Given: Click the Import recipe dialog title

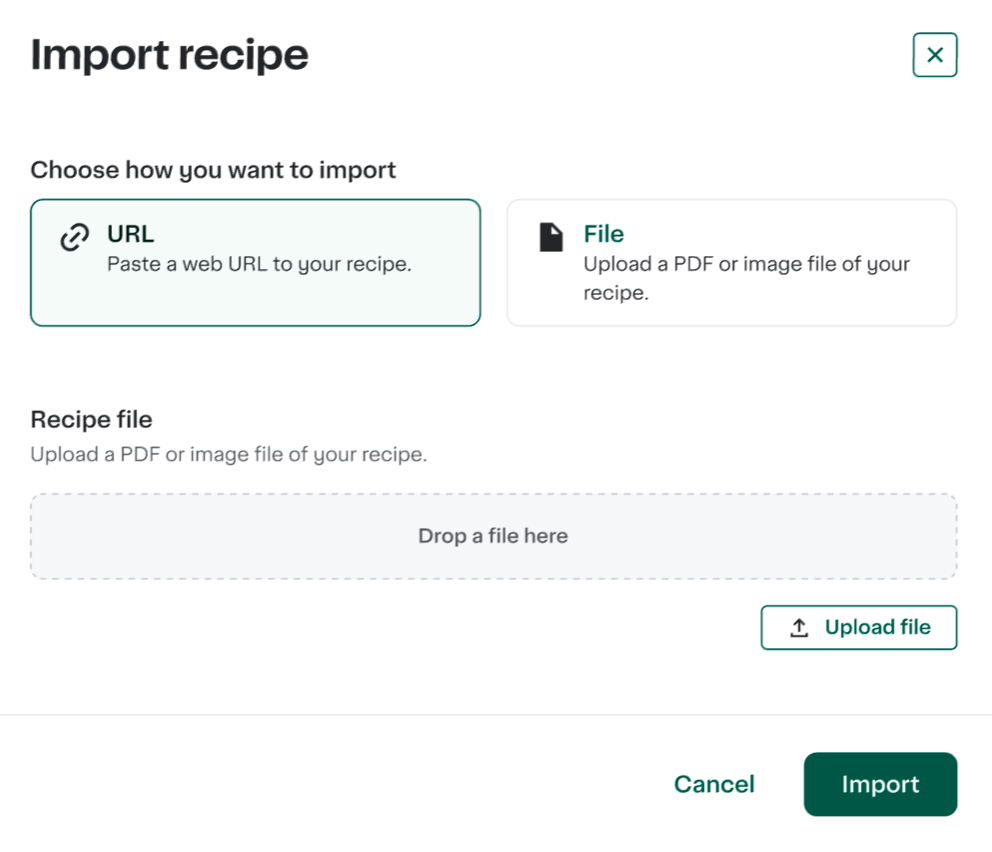Looking at the screenshot, I should pos(170,55).
